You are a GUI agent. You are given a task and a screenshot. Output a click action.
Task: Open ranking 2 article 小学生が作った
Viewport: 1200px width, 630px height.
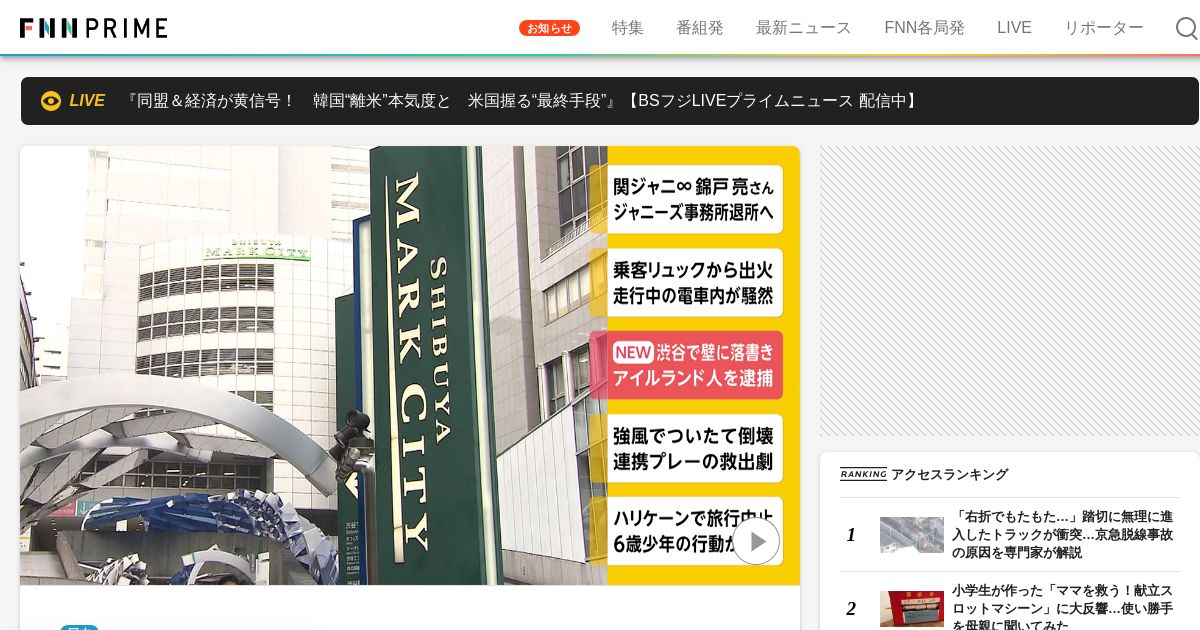coord(1062,607)
